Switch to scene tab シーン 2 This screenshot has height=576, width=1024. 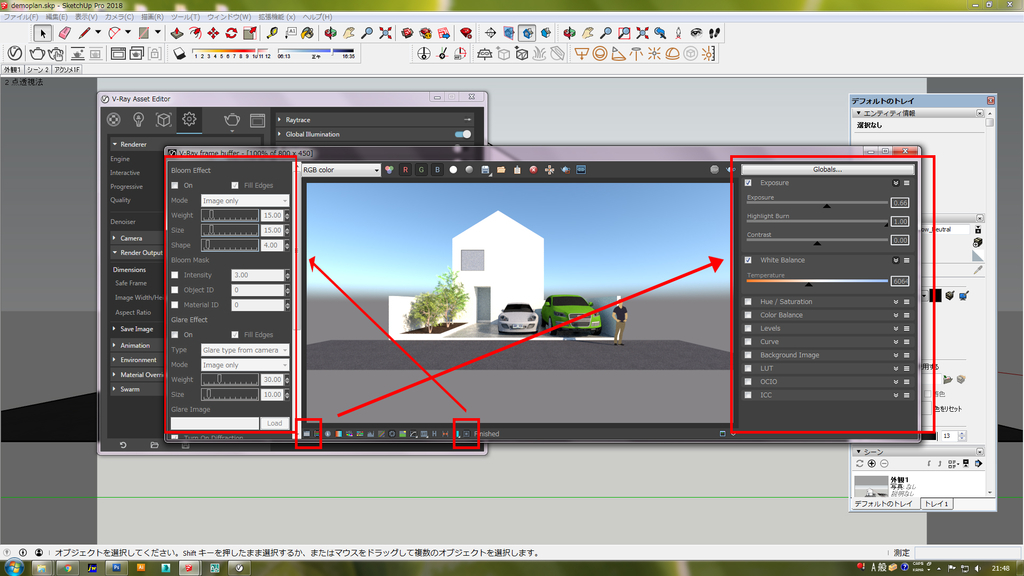click(38, 69)
